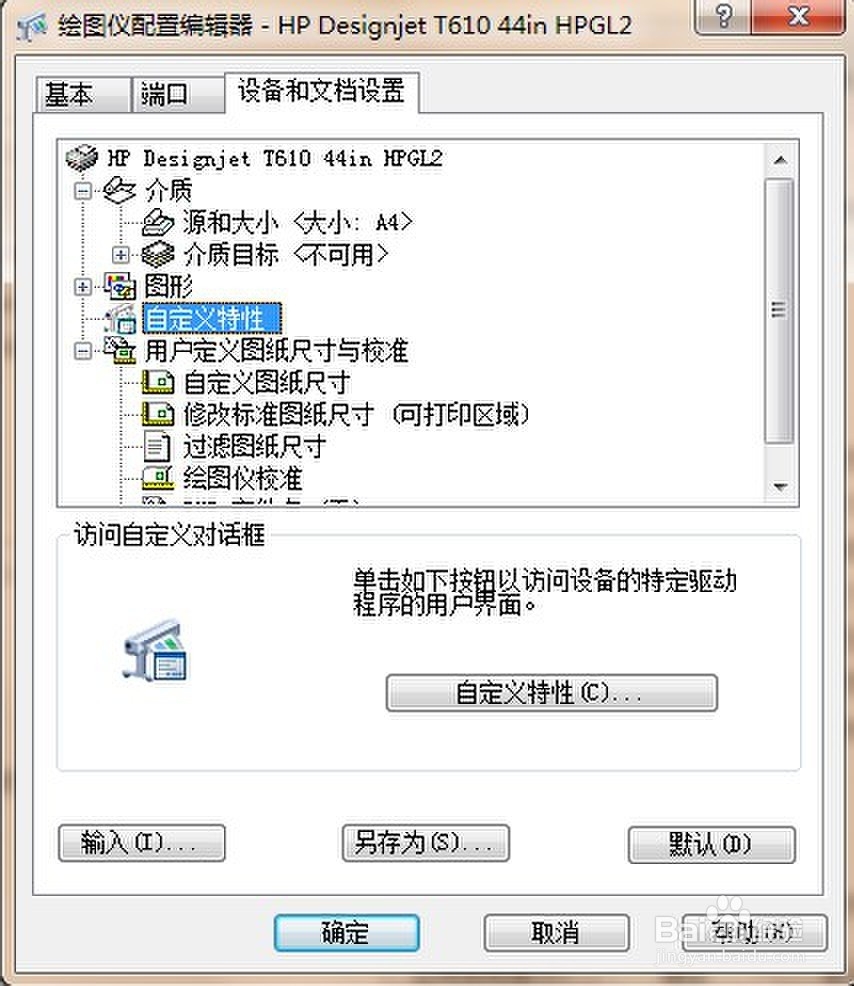Collapse the 介质 tree node

[83, 191]
